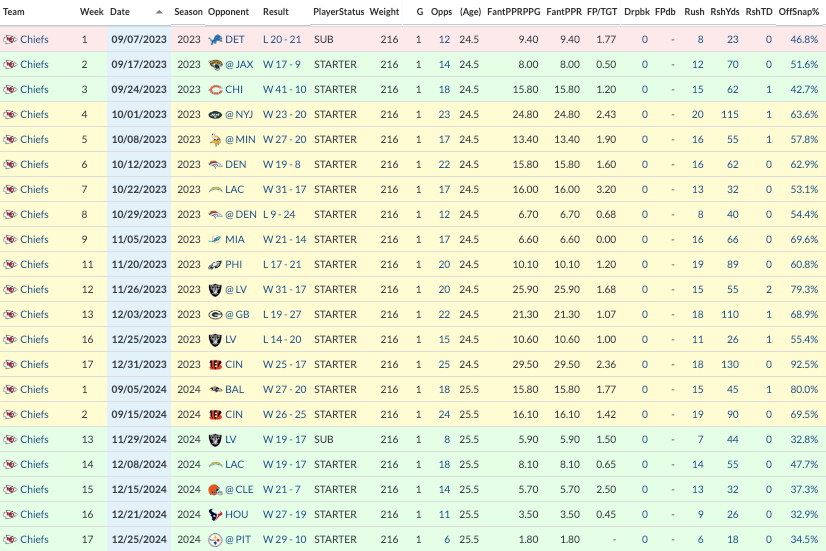The width and height of the screenshot is (826, 551).
Task: Sort by the Result column header
Action: click(x=276, y=12)
